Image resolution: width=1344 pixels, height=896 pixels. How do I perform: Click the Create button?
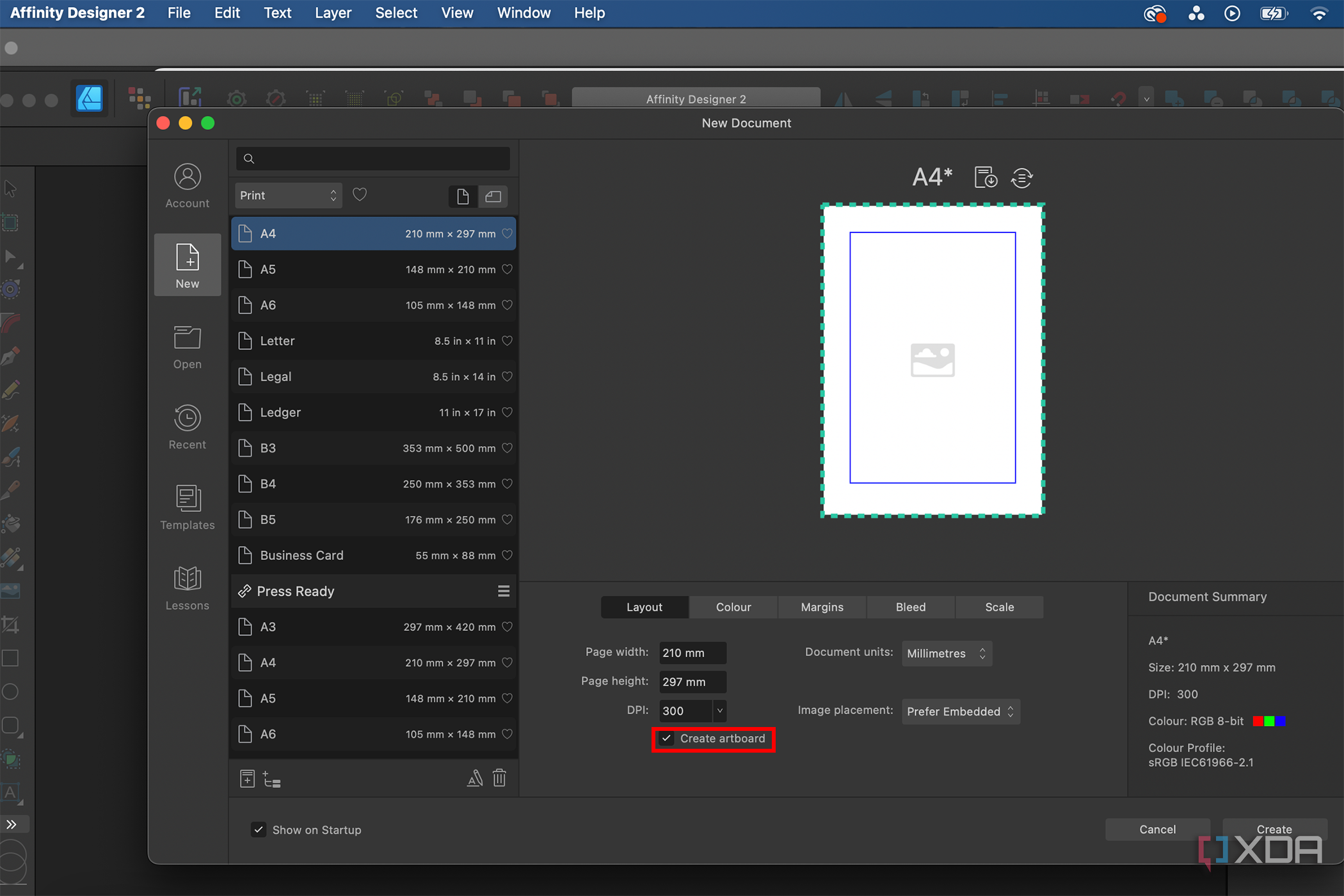[x=1274, y=829]
